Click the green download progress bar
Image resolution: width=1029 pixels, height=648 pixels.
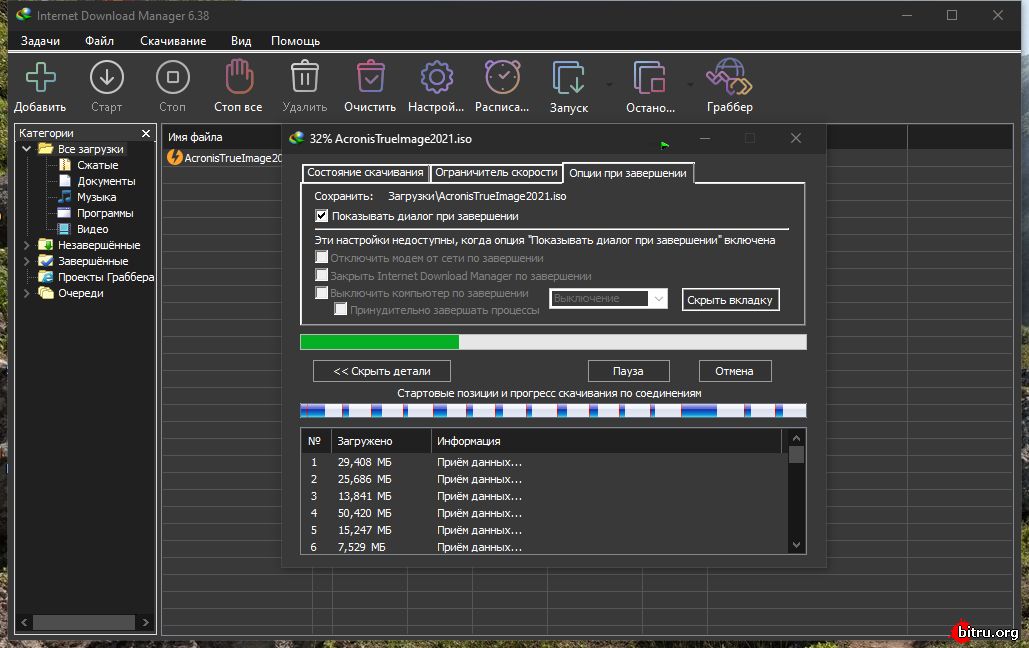point(553,342)
